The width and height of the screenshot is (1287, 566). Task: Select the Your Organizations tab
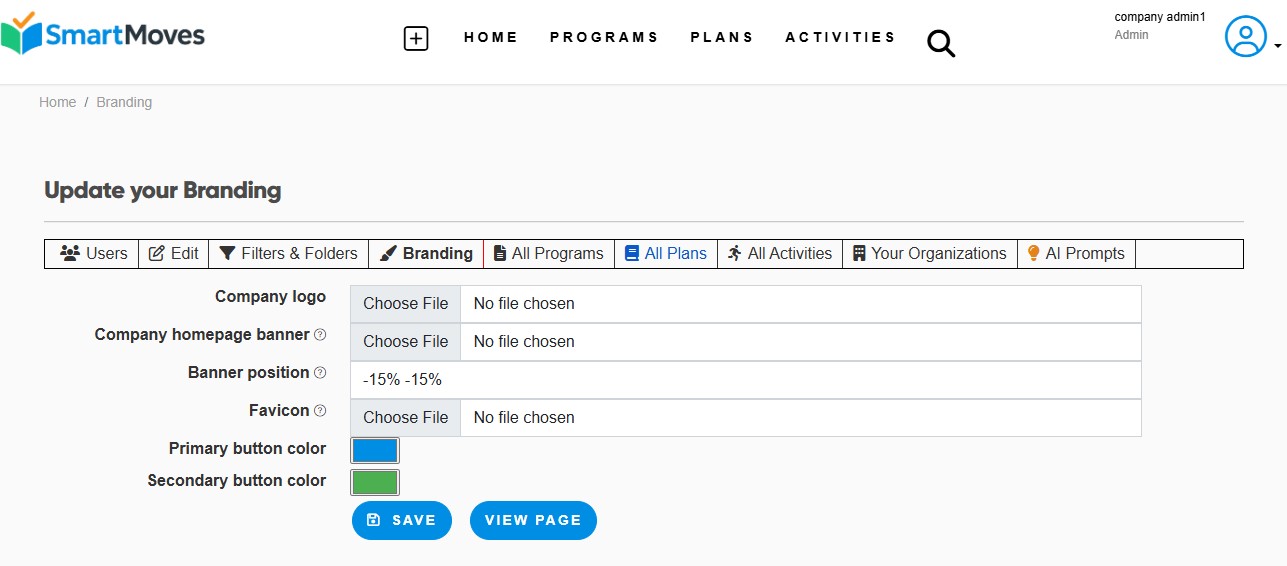point(929,254)
